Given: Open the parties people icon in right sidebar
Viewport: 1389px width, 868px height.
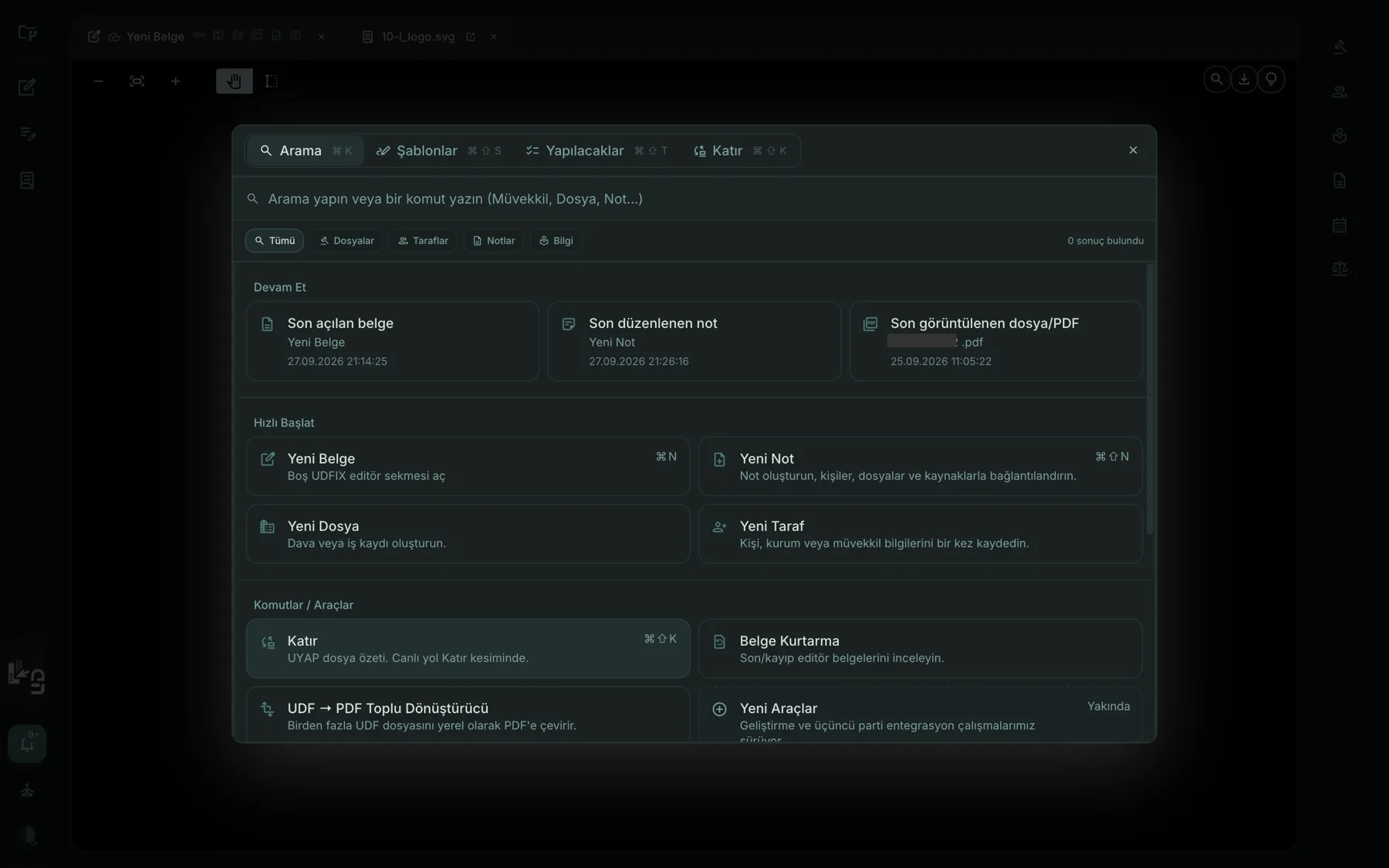Looking at the screenshot, I should [1340, 92].
